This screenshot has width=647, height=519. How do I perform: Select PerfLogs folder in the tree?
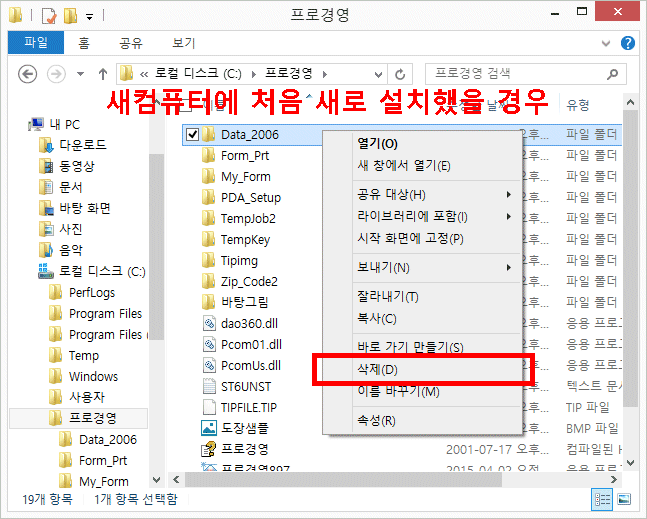pos(92,293)
